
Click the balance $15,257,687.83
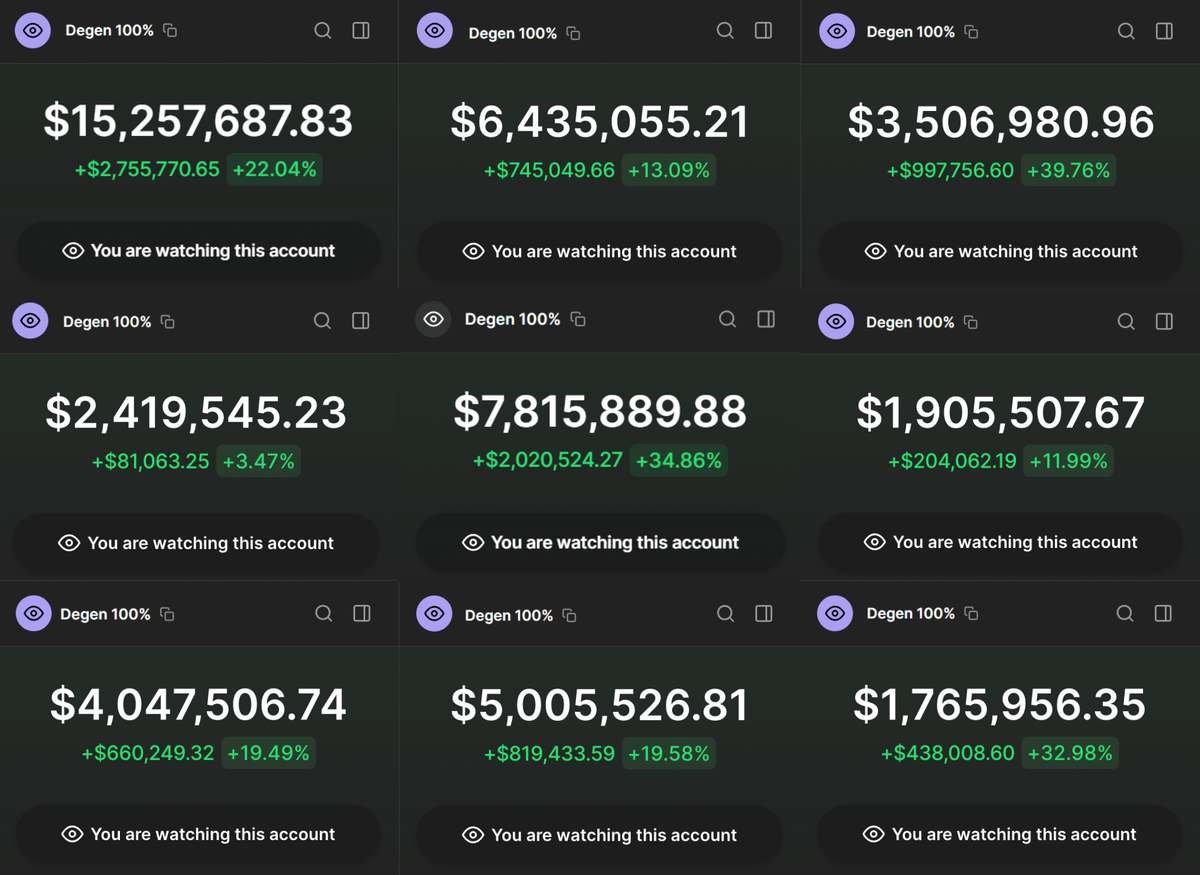click(x=198, y=121)
